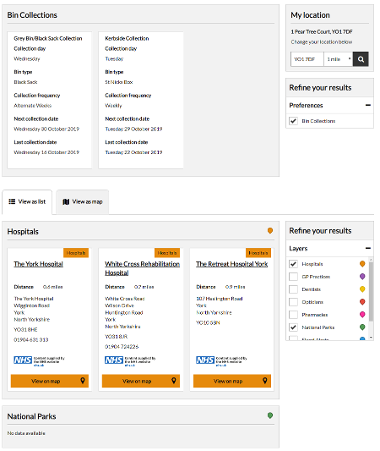The image size is (380, 451).
Task: Click the No data available text
Action: [26, 433]
